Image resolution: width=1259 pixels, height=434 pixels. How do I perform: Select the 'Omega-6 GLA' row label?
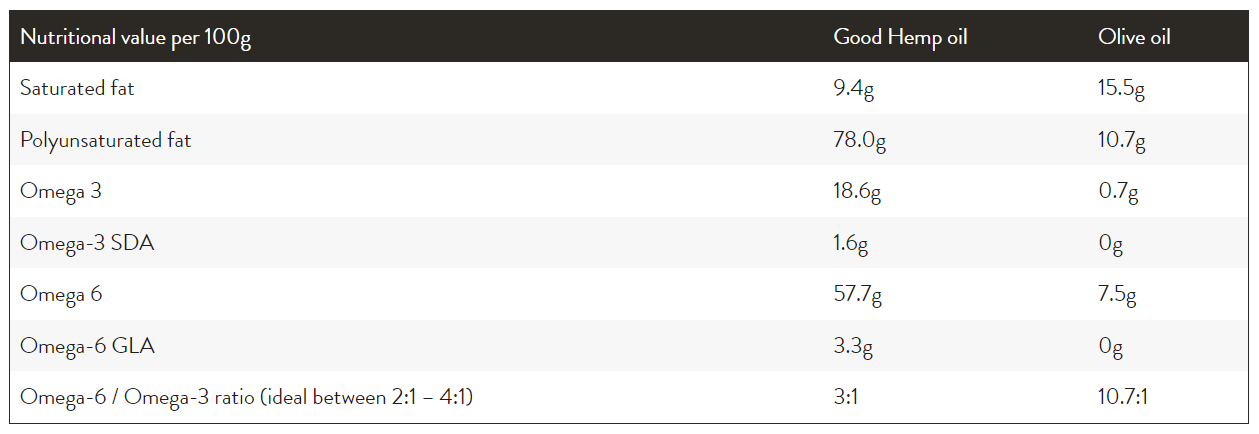click(87, 347)
